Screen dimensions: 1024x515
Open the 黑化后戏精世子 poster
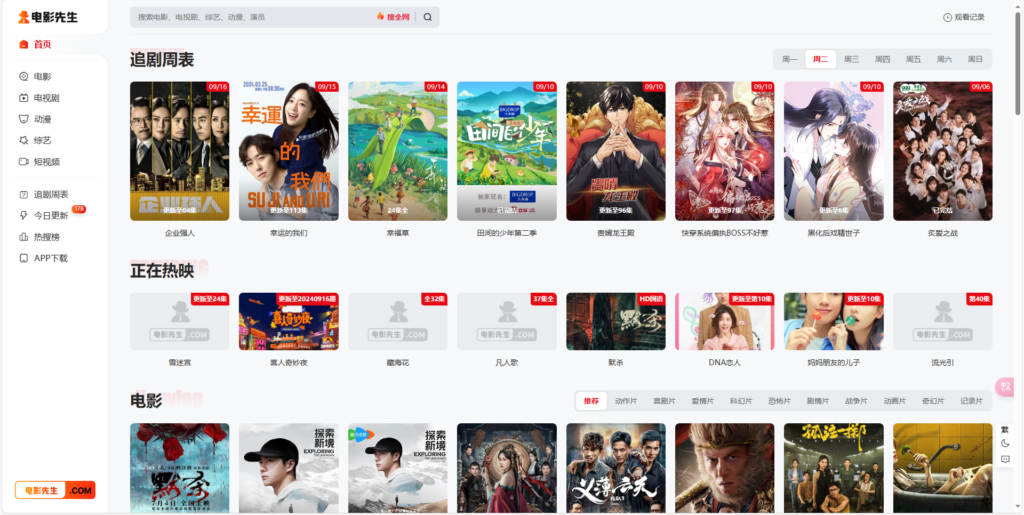coord(833,151)
